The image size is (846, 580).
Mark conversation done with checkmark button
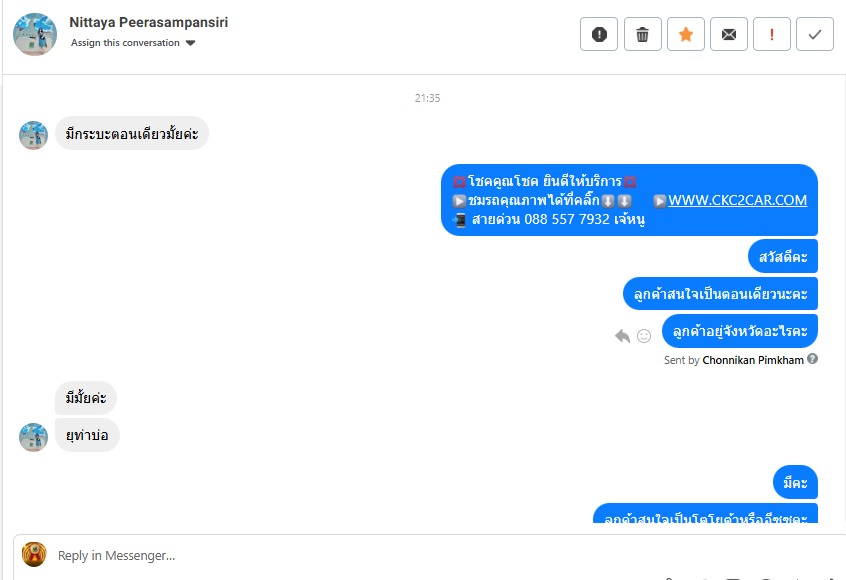pyautogui.click(x=815, y=34)
